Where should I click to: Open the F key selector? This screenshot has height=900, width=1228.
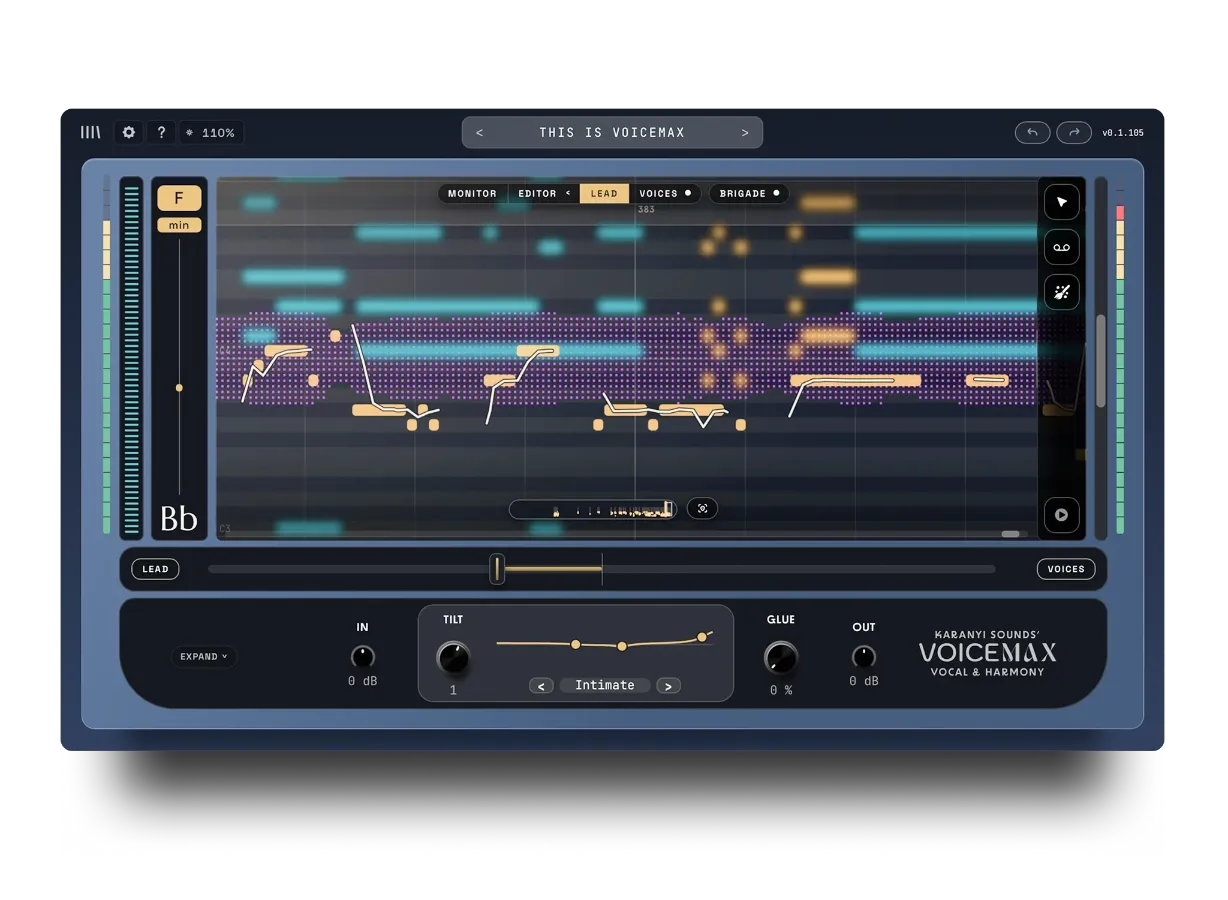point(179,198)
